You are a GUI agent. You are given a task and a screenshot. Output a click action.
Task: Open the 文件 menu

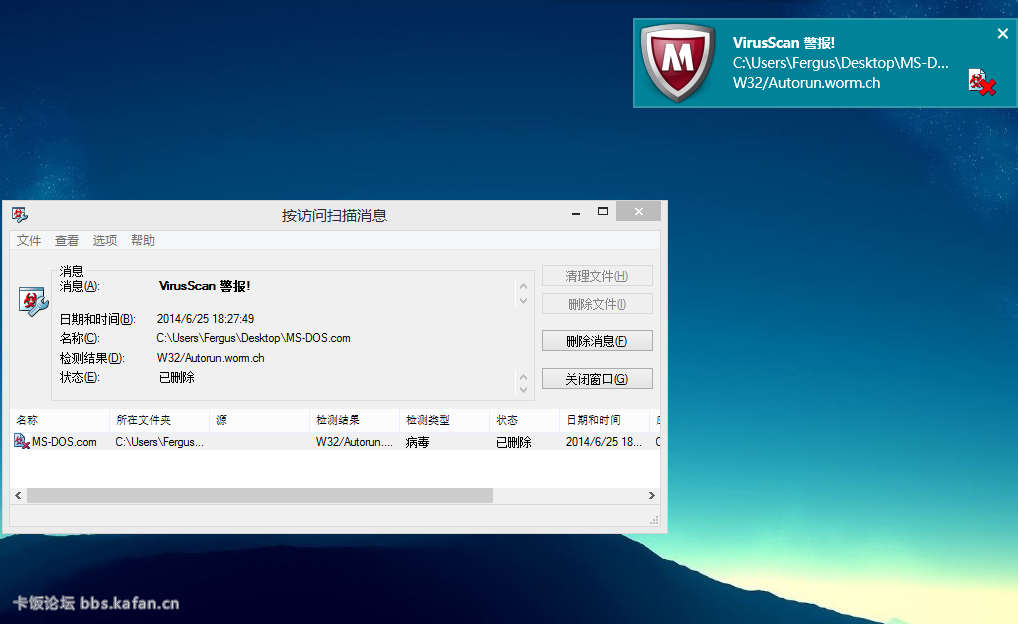pyautogui.click(x=29, y=241)
